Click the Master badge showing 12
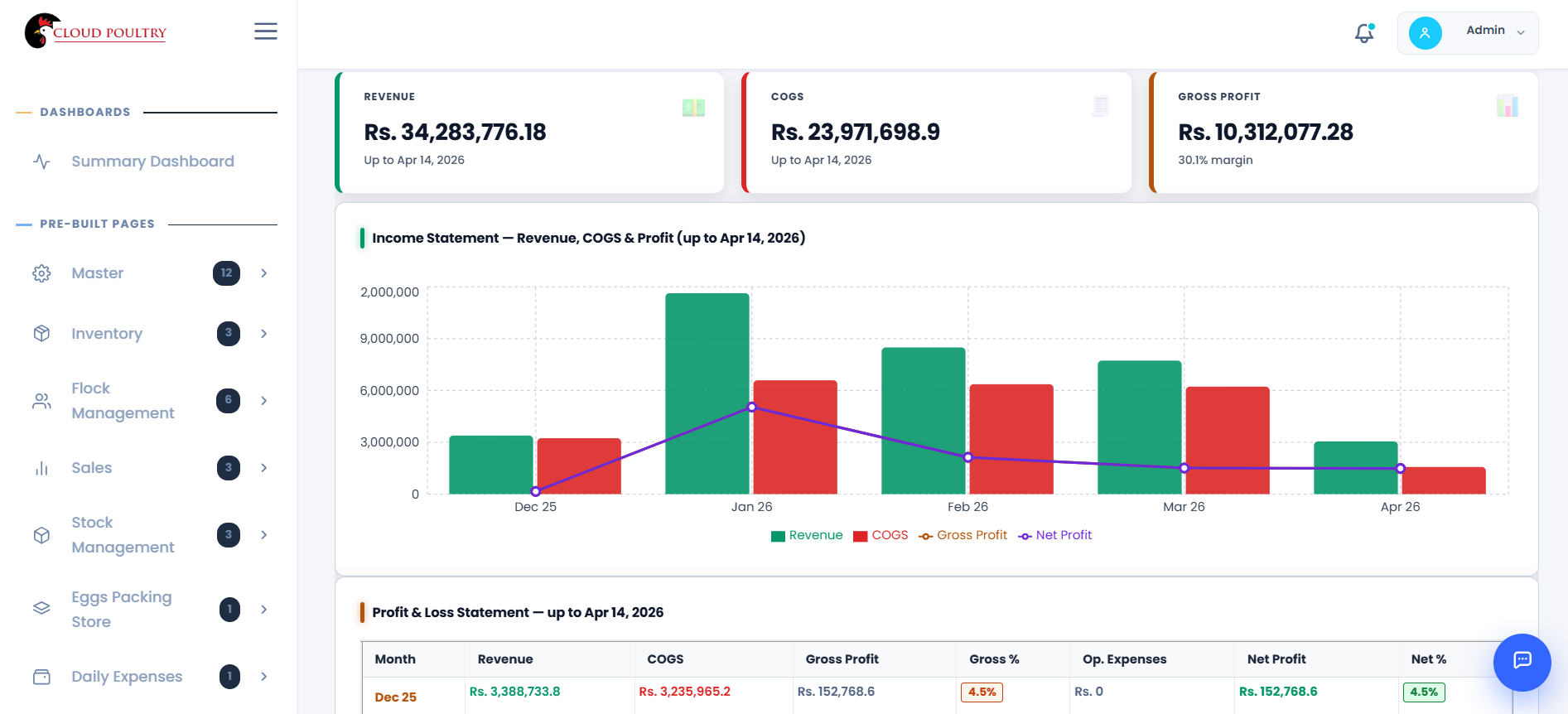The height and width of the screenshot is (714, 1568). (226, 273)
